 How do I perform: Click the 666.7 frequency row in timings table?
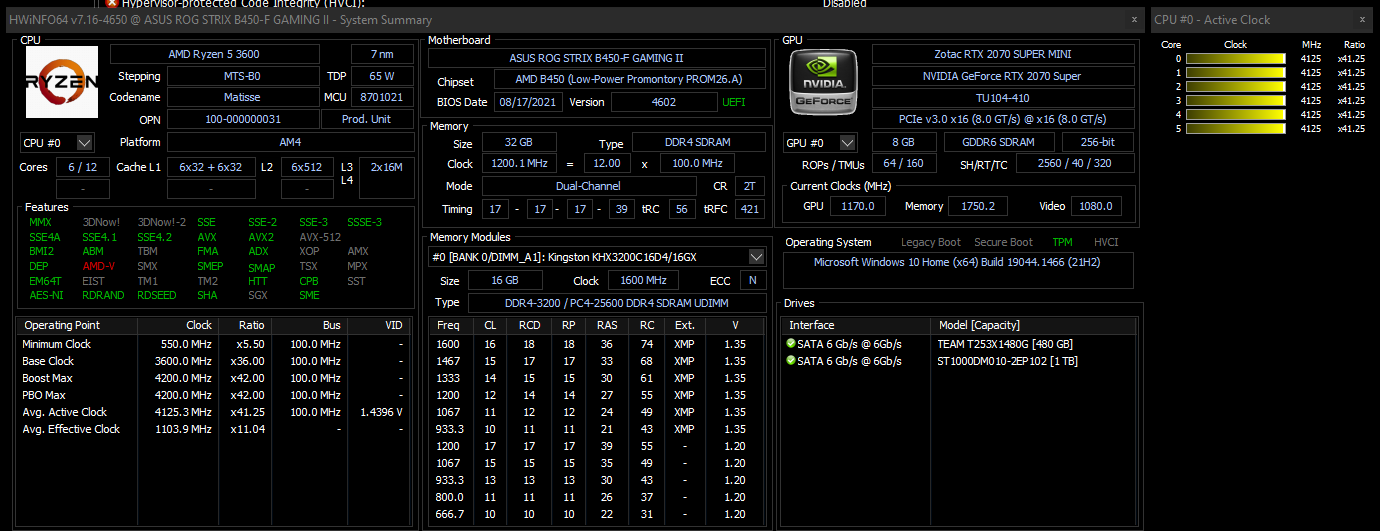point(597,514)
